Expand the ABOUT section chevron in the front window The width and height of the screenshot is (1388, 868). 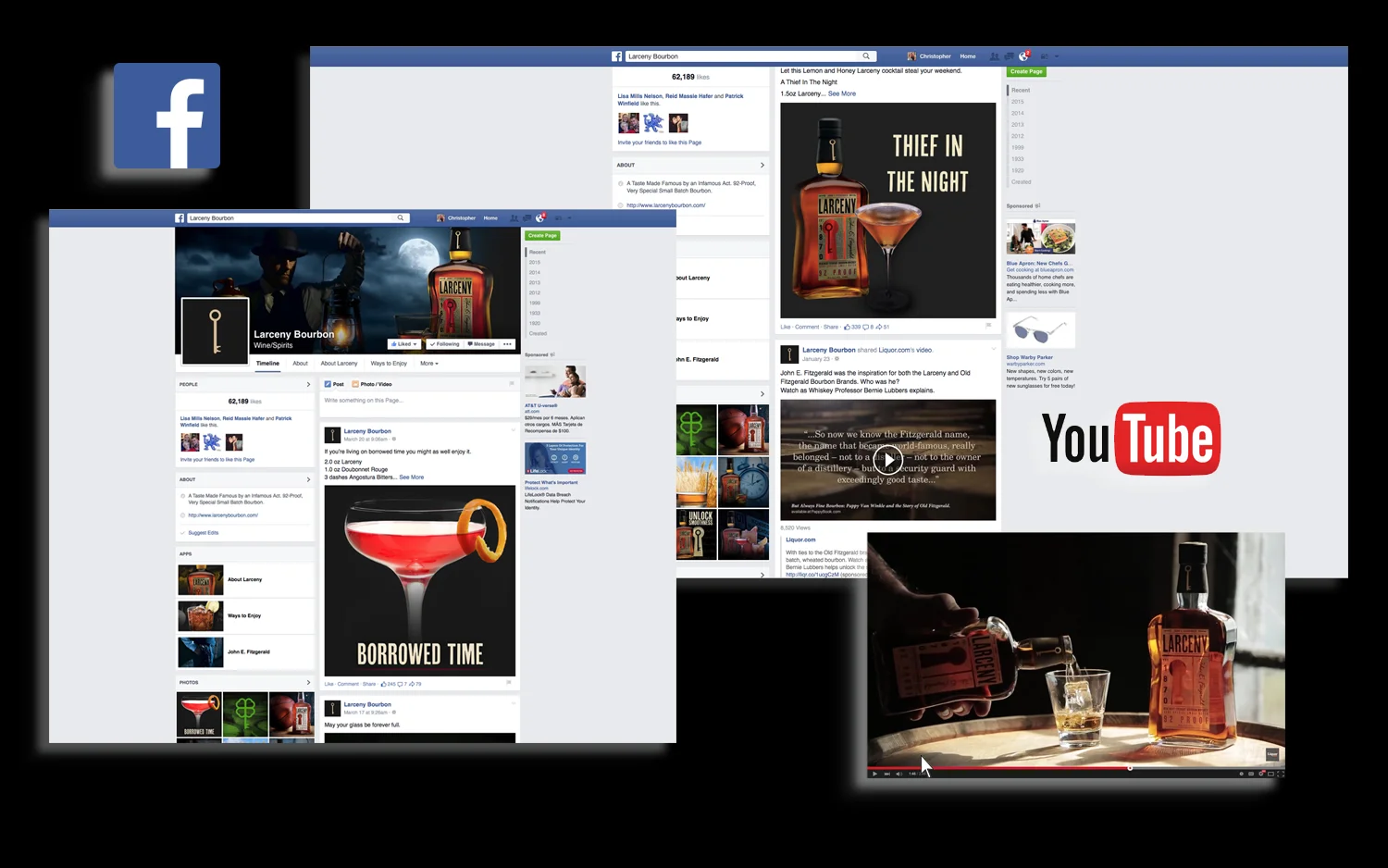[x=308, y=479]
